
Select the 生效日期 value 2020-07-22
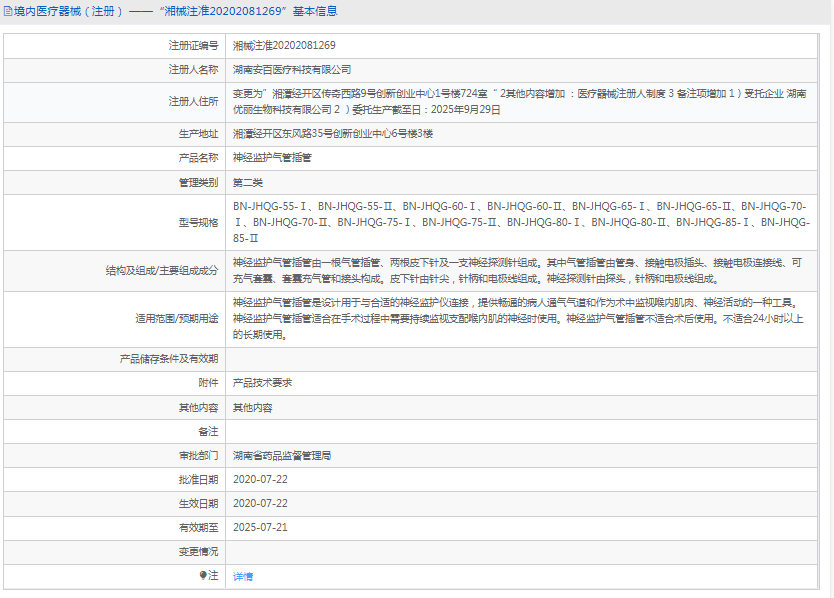pyautogui.click(x=260, y=504)
